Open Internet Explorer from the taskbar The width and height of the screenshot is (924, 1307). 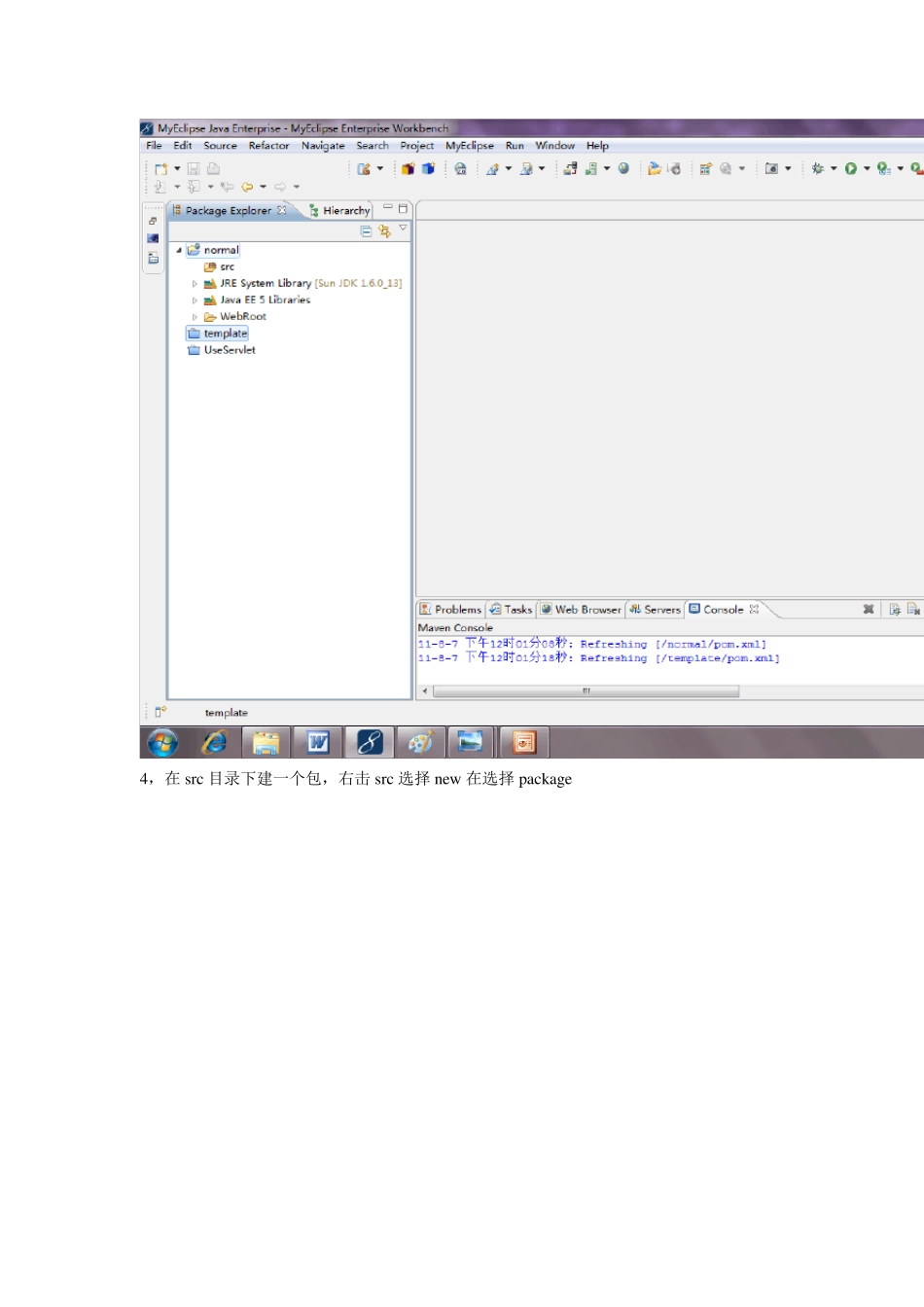tap(214, 743)
